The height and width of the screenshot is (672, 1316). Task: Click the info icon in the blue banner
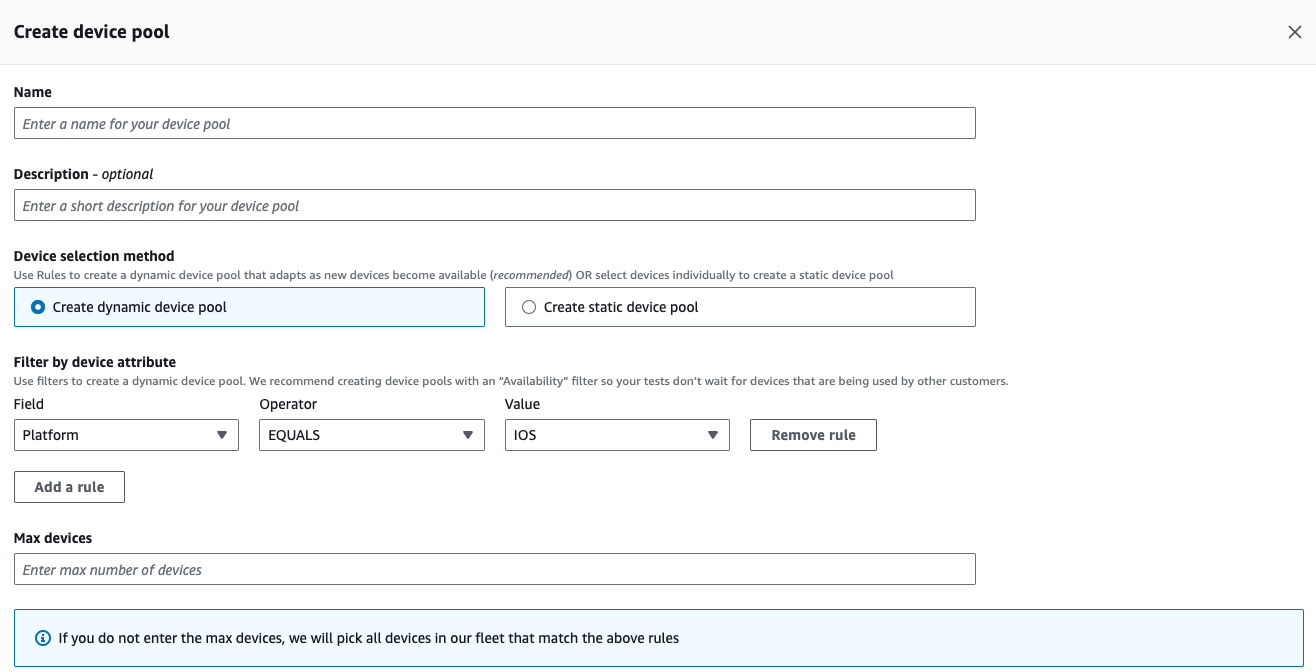click(40, 637)
